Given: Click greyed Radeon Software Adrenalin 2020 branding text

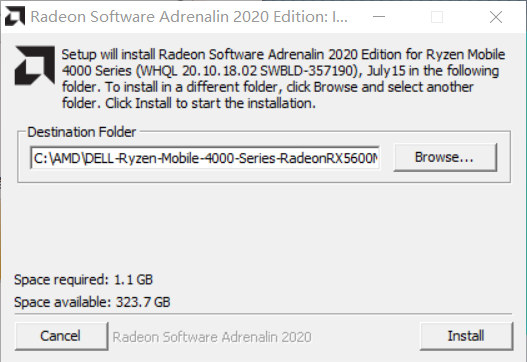Looking at the screenshot, I should [212, 337].
